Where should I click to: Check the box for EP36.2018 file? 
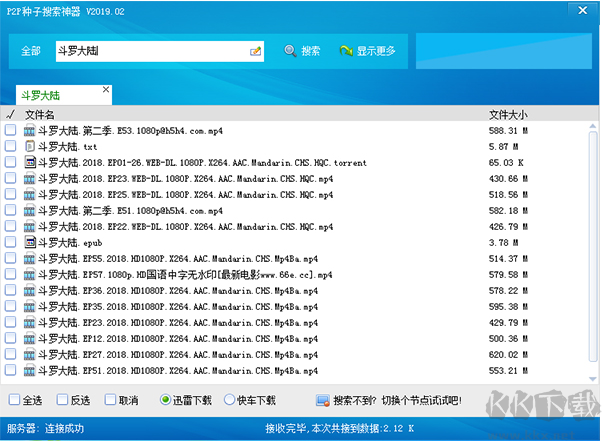click(x=10, y=290)
